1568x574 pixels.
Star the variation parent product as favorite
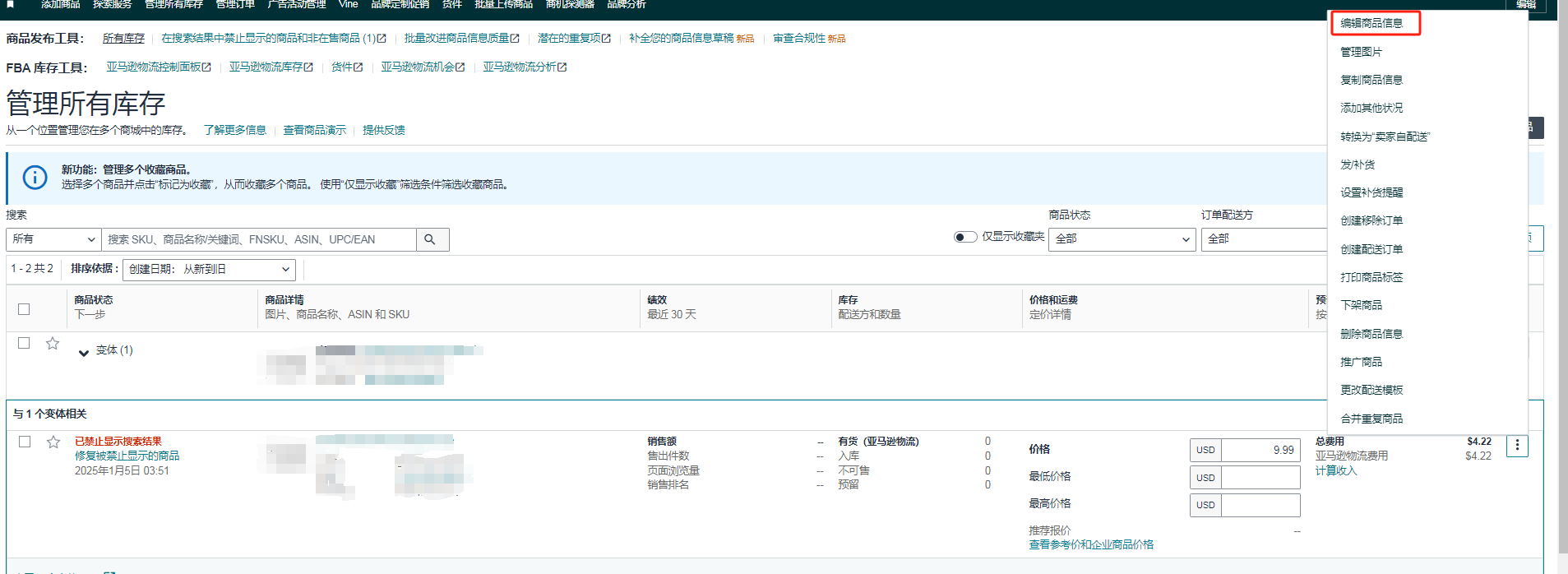(x=53, y=344)
